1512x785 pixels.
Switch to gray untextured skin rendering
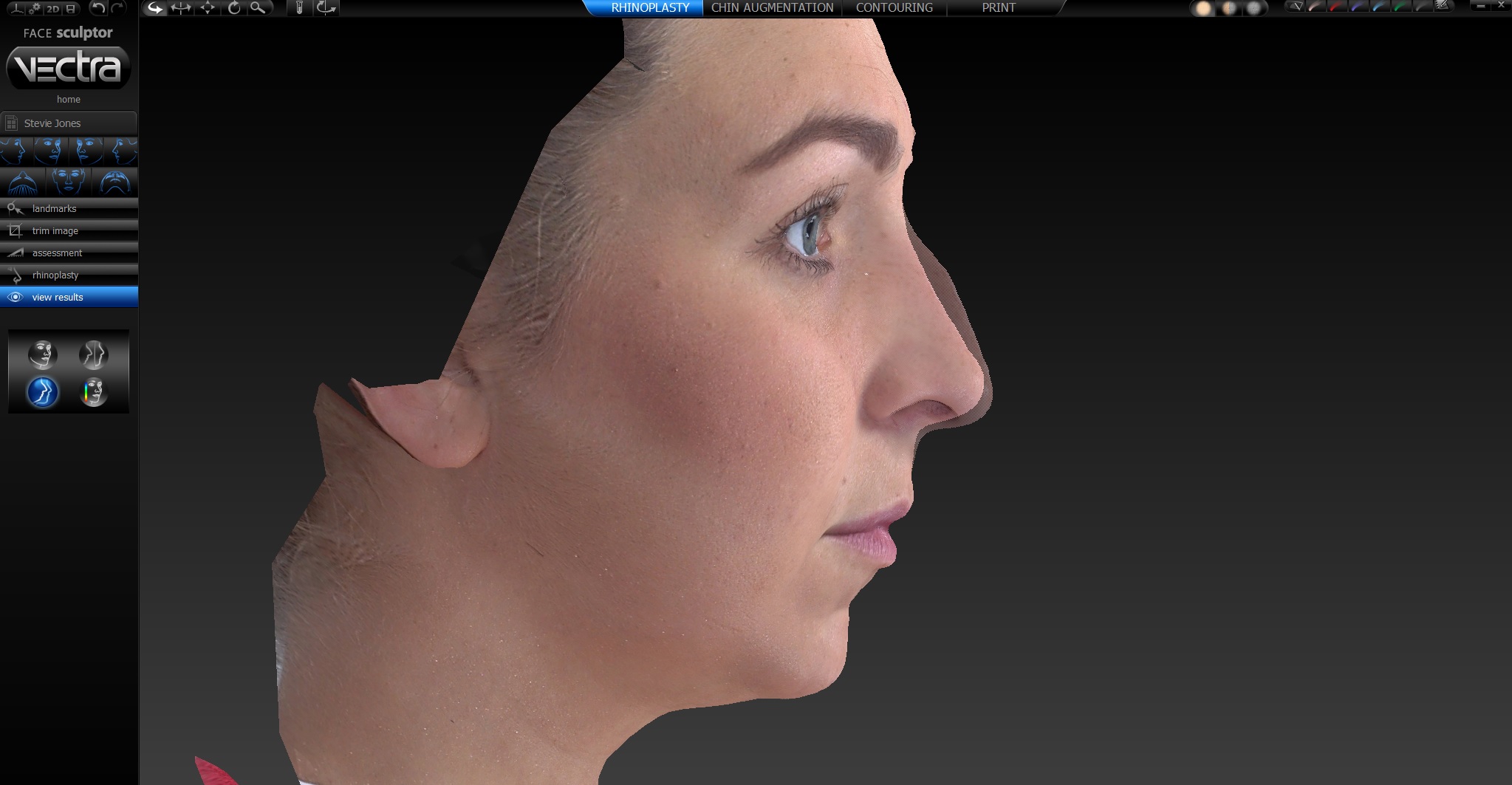(x=1253, y=8)
